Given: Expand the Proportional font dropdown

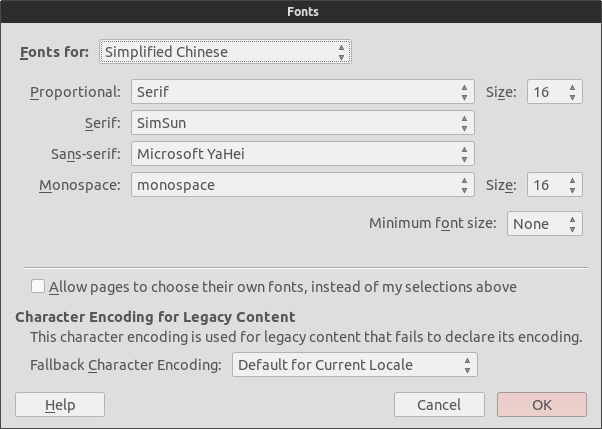Looking at the screenshot, I should [303, 92].
